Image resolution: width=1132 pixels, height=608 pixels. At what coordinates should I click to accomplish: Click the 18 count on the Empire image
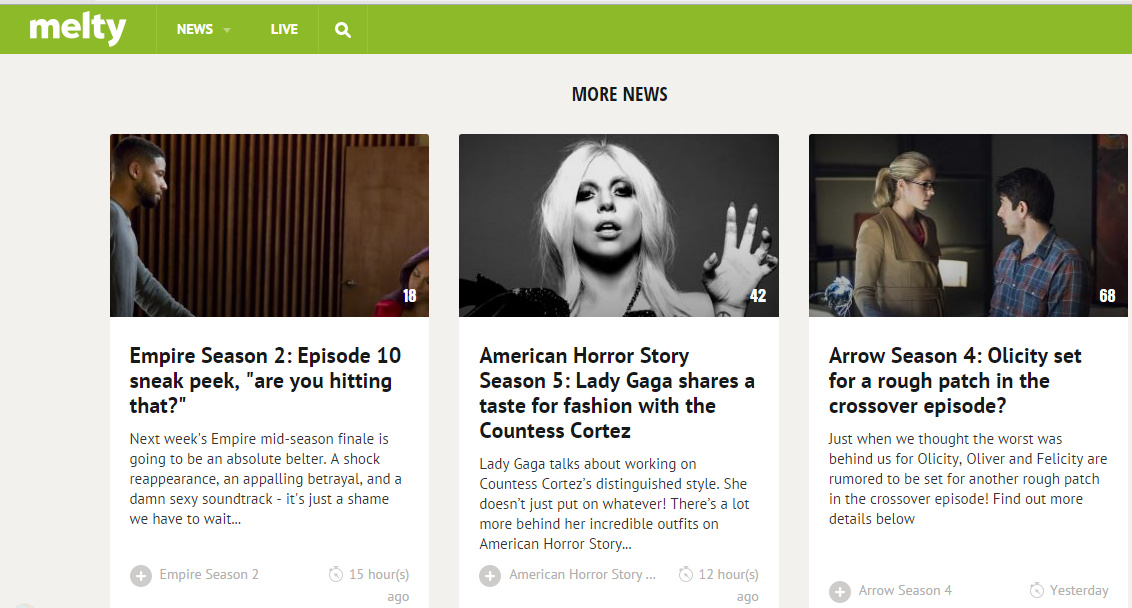pyautogui.click(x=409, y=295)
